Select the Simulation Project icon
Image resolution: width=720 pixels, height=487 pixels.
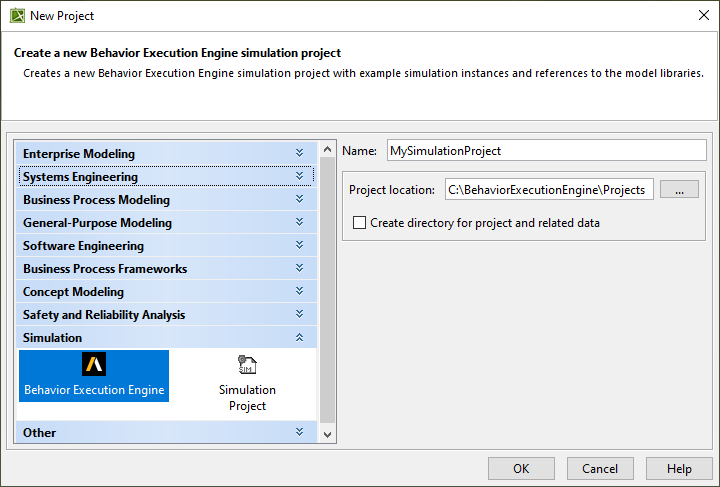247,381
